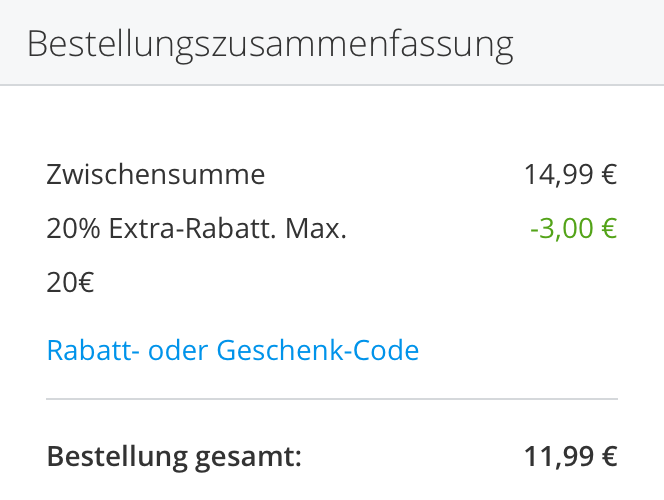Click the bold 11,99 € total amount
664x500 pixels.
(570, 458)
